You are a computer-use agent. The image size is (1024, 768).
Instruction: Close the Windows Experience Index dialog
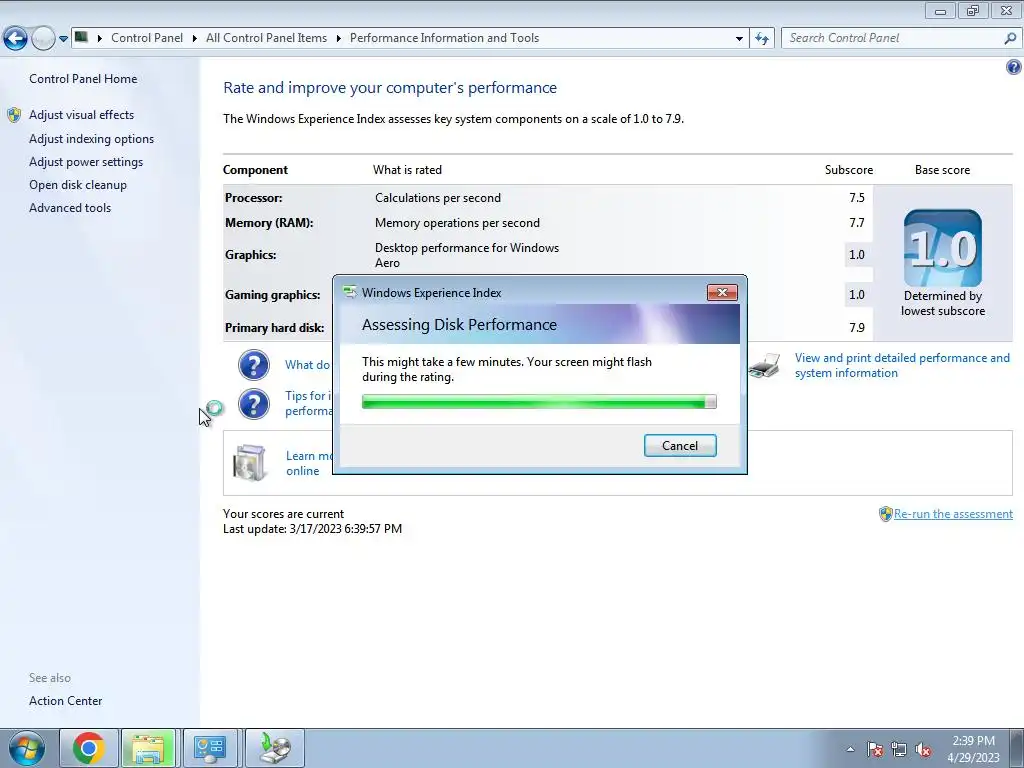click(x=722, y=292)
